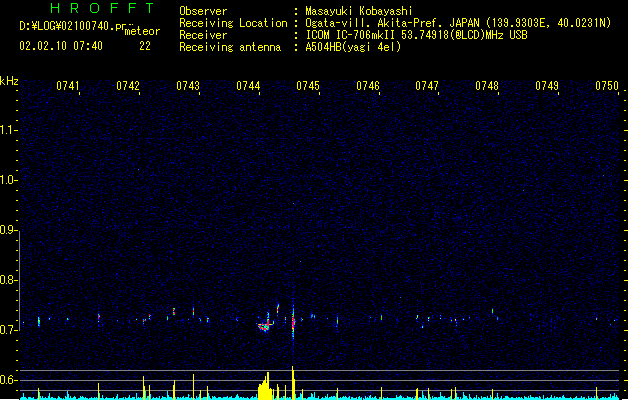Click the 0748 time marker
Screen dimensions: 629x400
[x=487, y=86]
